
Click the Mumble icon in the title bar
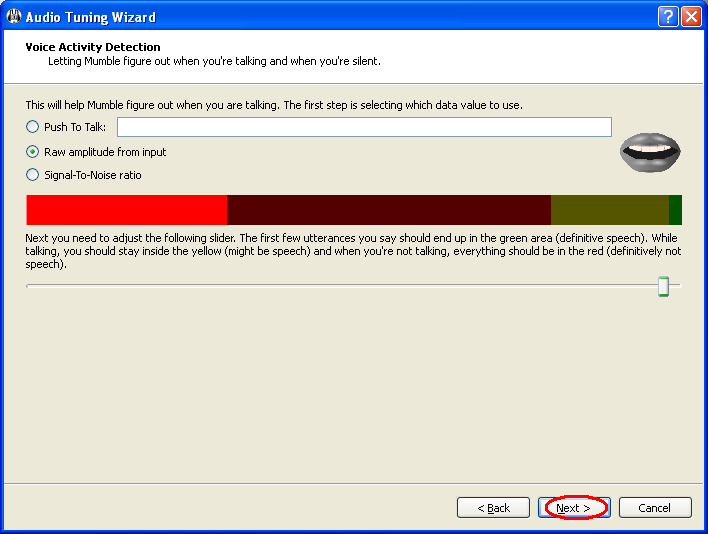pos(14,17)
